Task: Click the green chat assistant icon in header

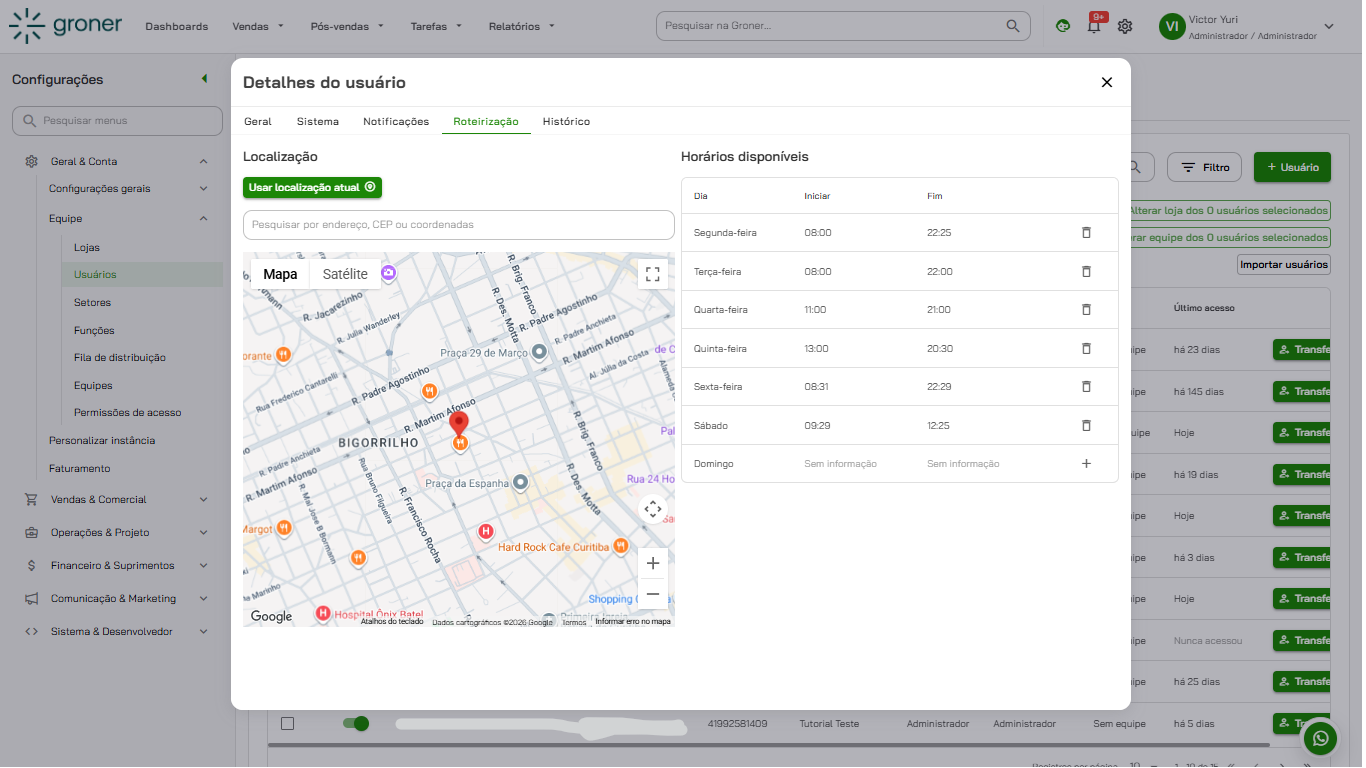Action: [x=1063, y=26]
